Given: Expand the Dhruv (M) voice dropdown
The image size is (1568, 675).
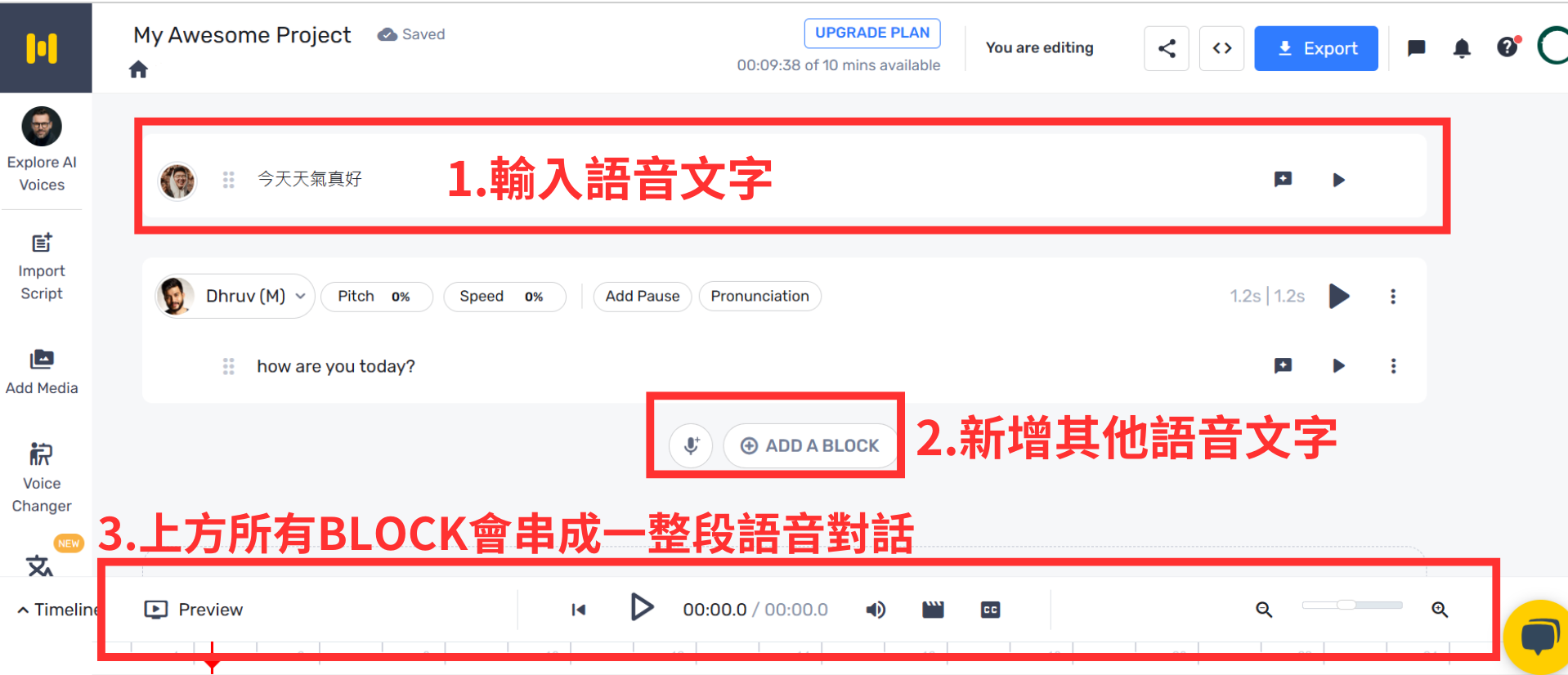Looking at the screenshot, I should tap(300, 296).
